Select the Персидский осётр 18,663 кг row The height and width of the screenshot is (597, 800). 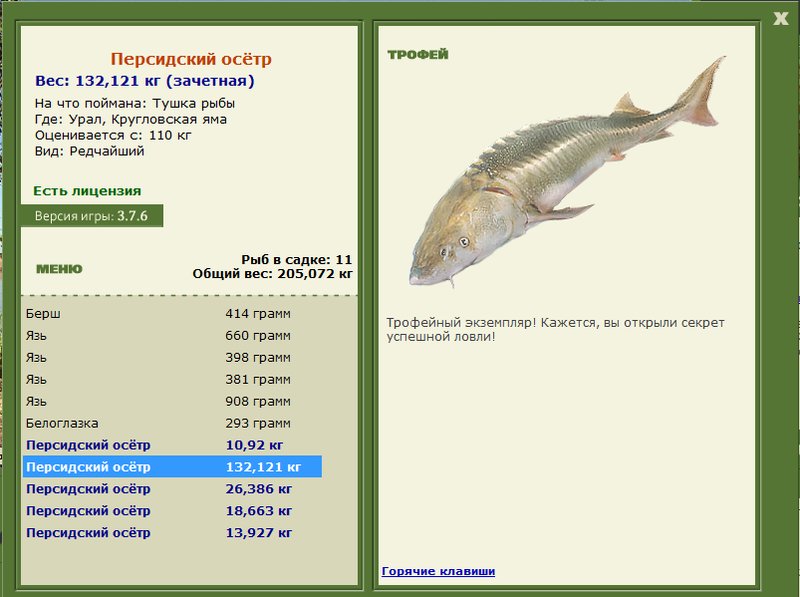pos(172,511)
